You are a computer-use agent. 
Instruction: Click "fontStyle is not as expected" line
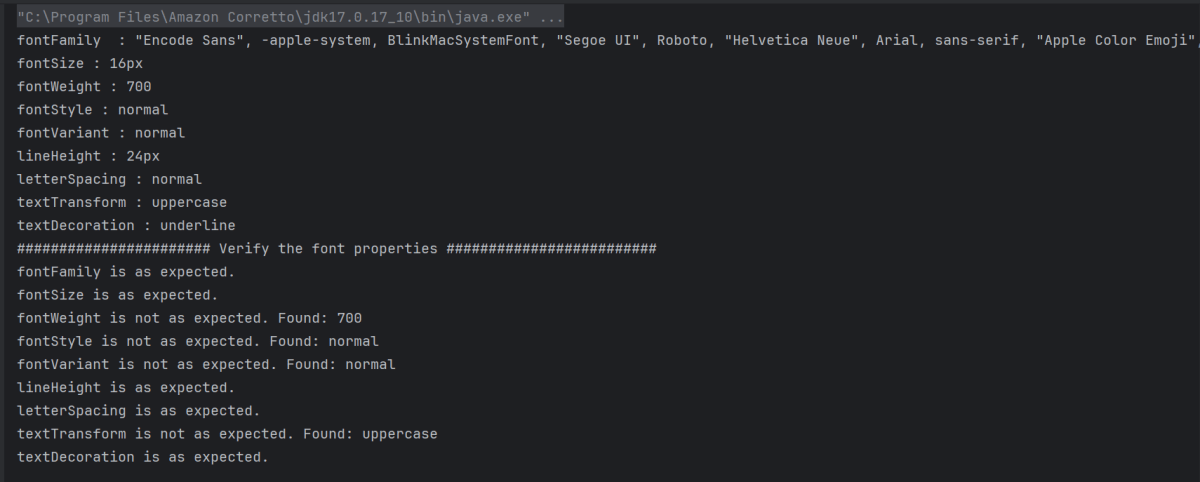click(x=198, y=341)
